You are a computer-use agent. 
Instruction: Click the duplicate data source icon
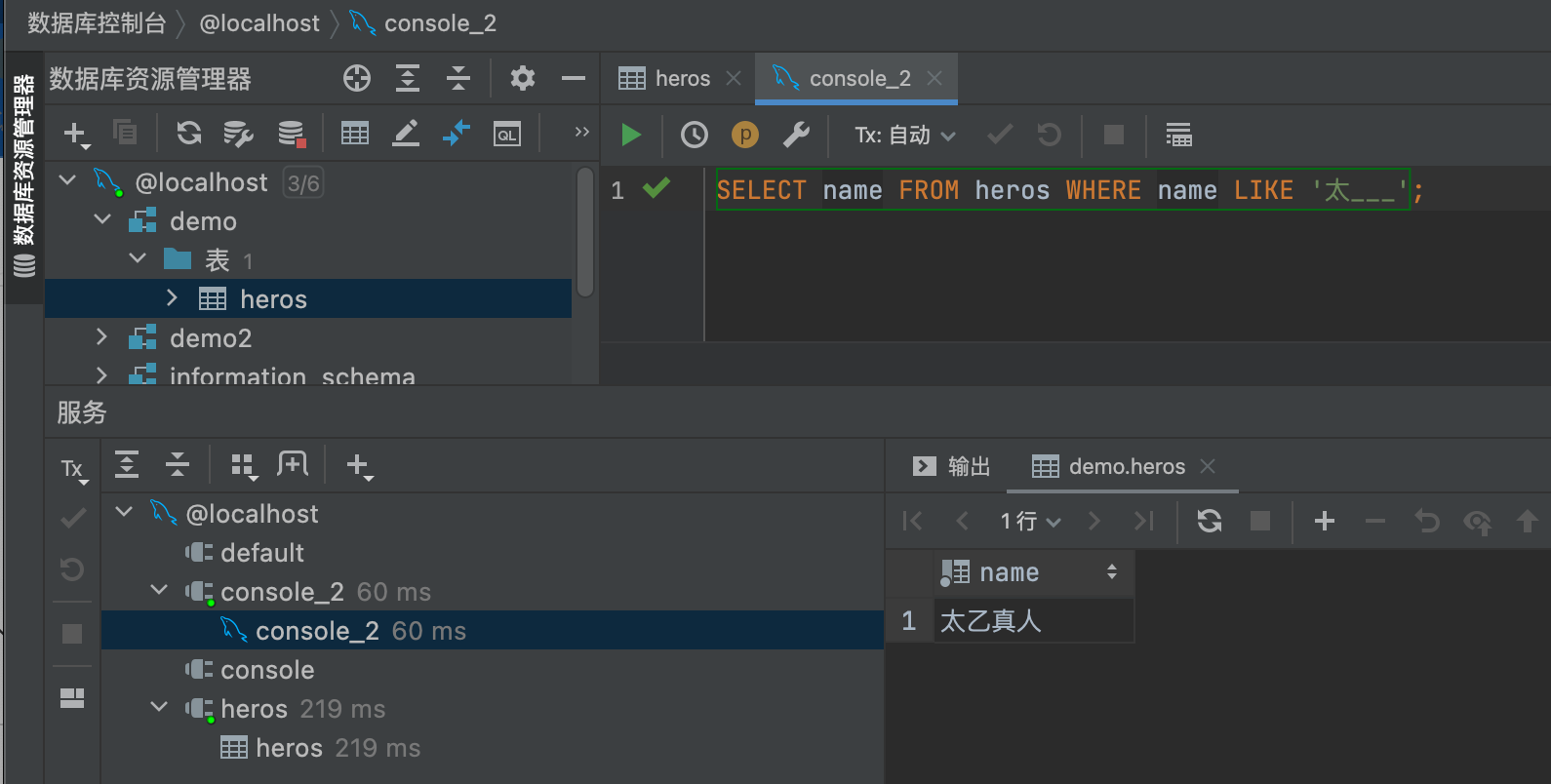point(125,132)
